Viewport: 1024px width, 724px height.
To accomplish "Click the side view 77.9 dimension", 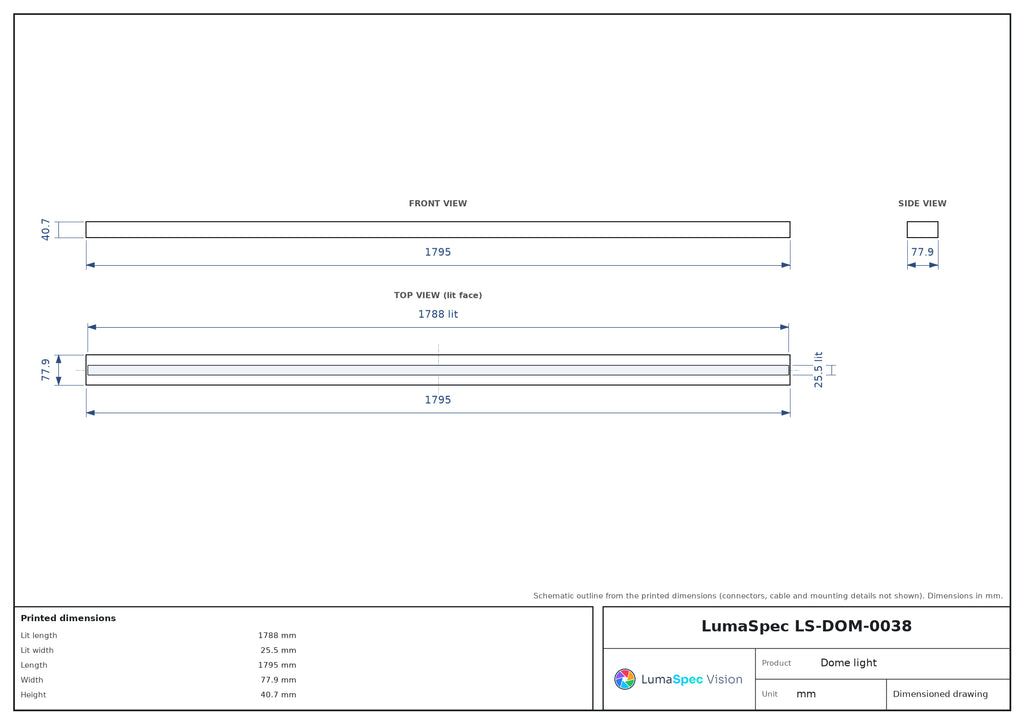I will click(x=922, y=251).
